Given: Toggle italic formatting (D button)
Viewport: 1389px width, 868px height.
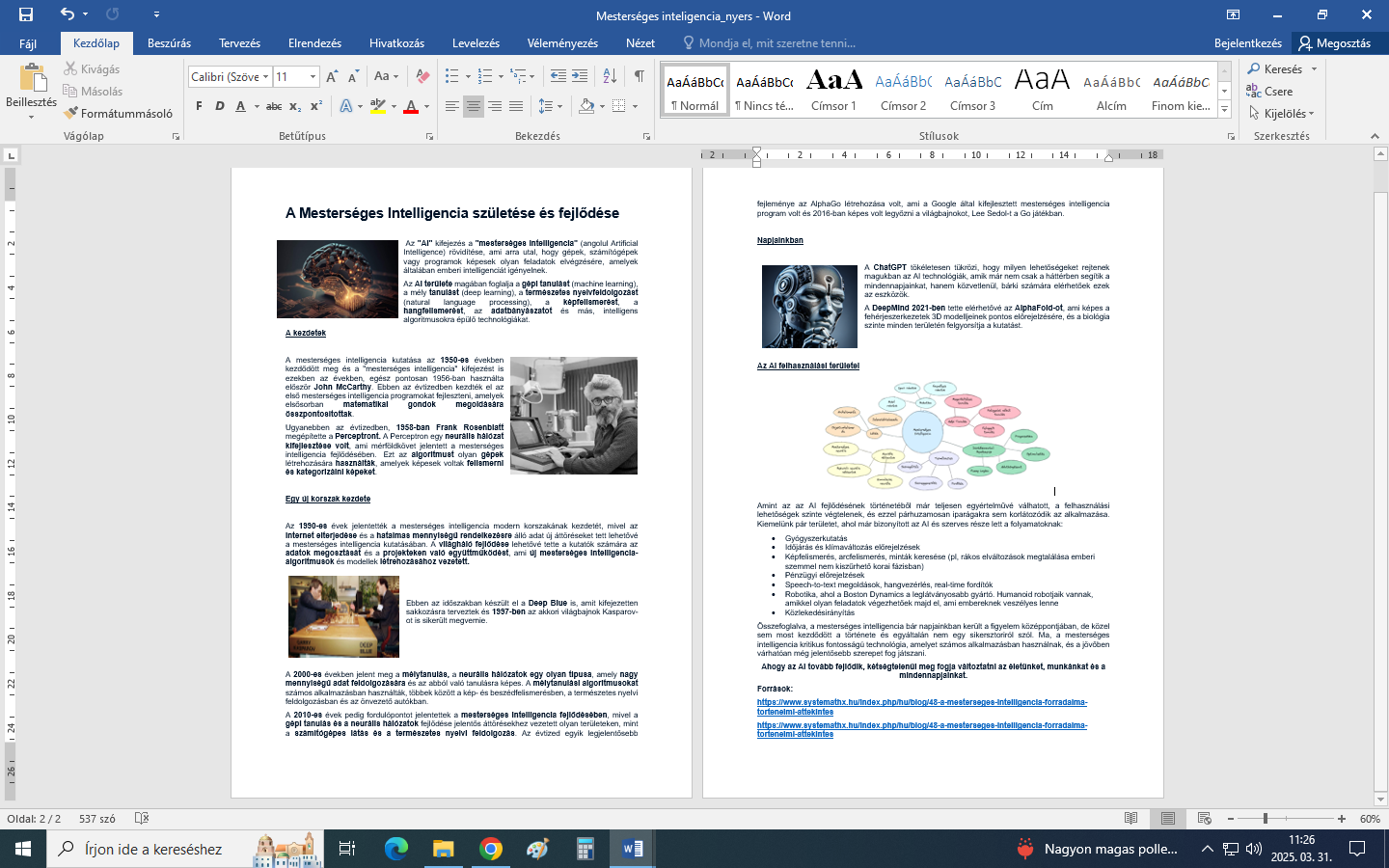Looking at the screenshot, I should [x=219, y=106].
